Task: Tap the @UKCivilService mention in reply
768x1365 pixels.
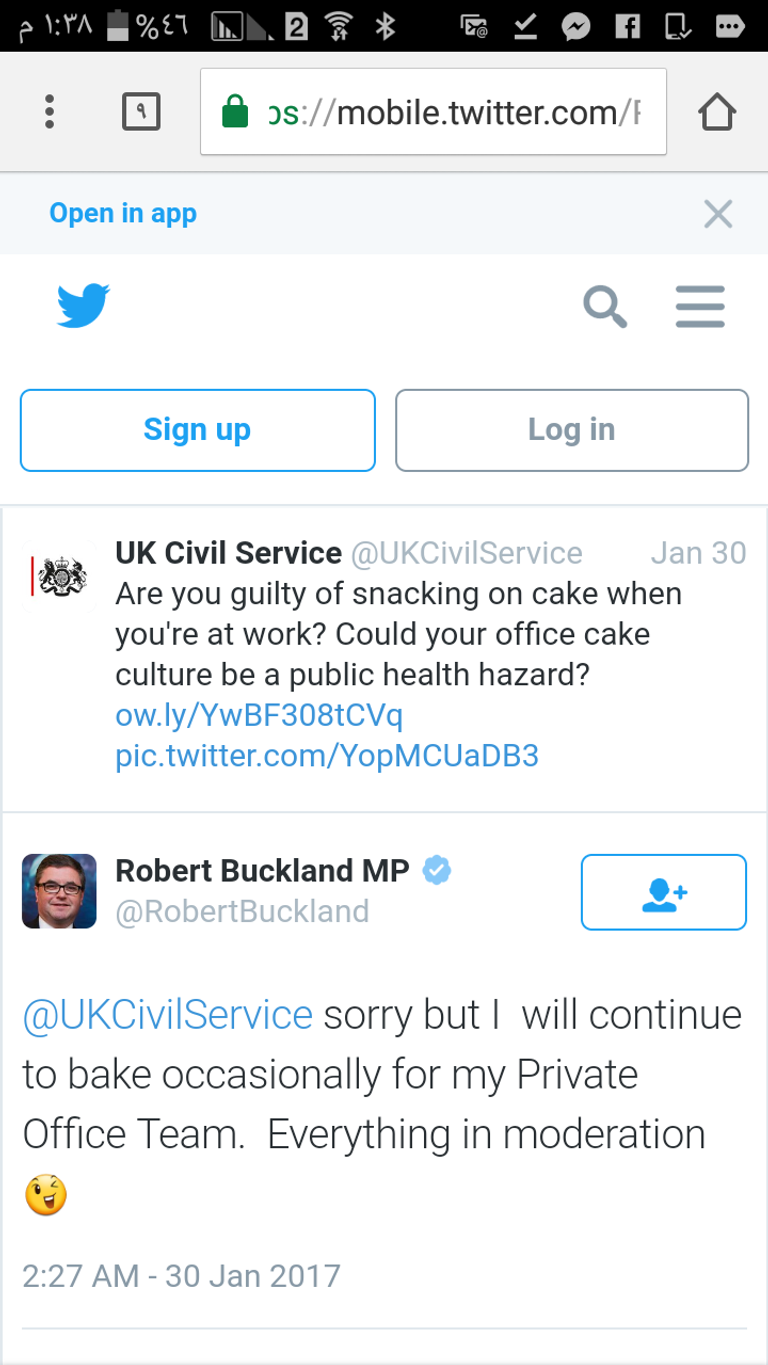Action: click(x=168, y=1015)
